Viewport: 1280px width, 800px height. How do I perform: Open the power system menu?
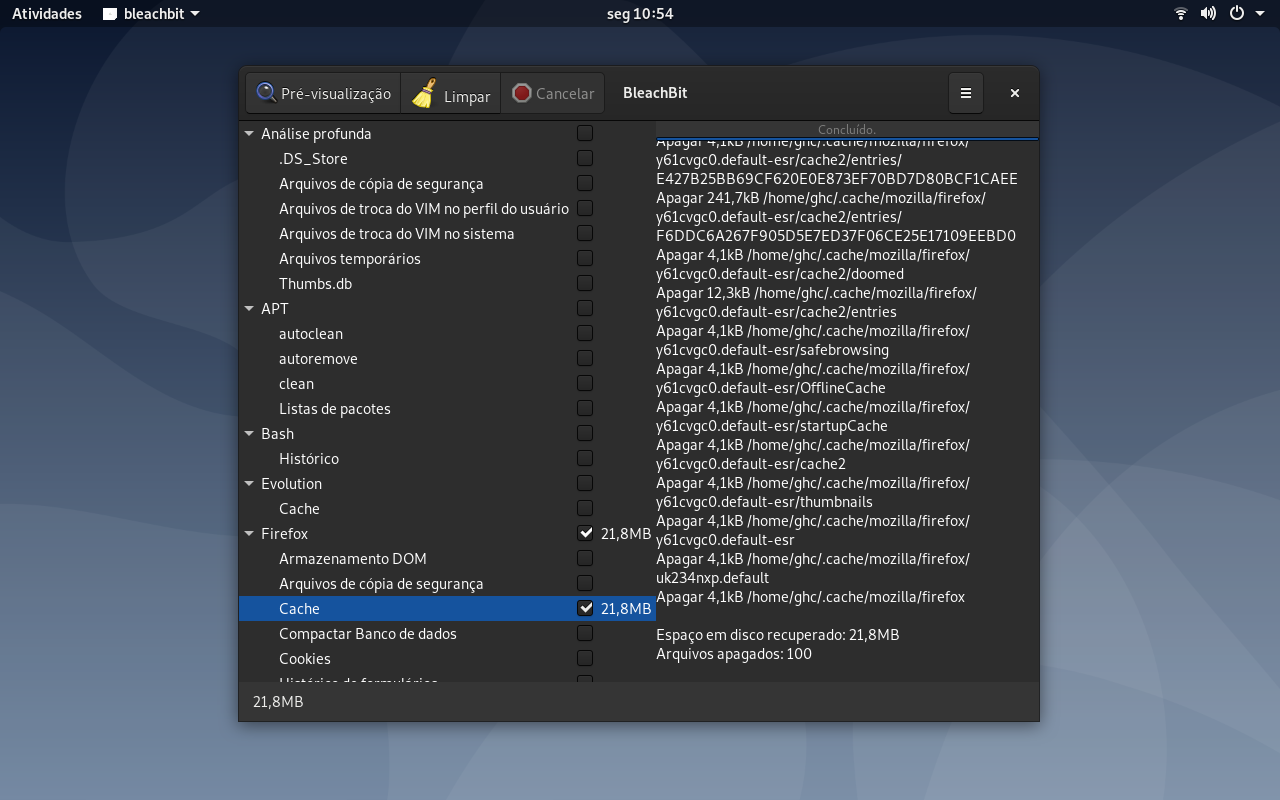pos(1244,14)
